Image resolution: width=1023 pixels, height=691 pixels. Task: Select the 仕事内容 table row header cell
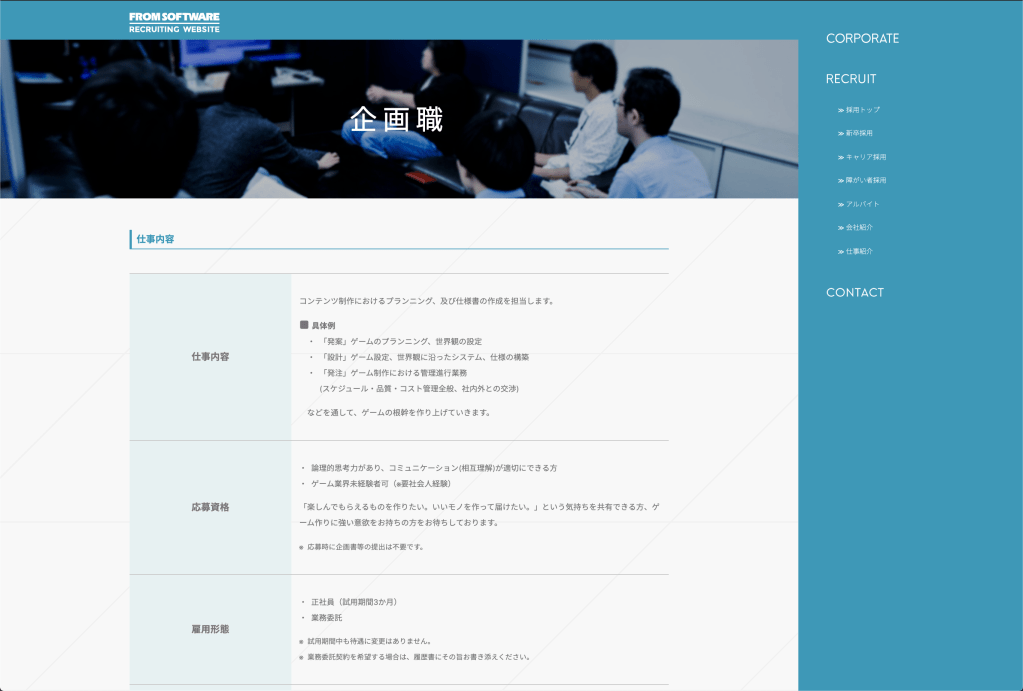coord(210,357)
